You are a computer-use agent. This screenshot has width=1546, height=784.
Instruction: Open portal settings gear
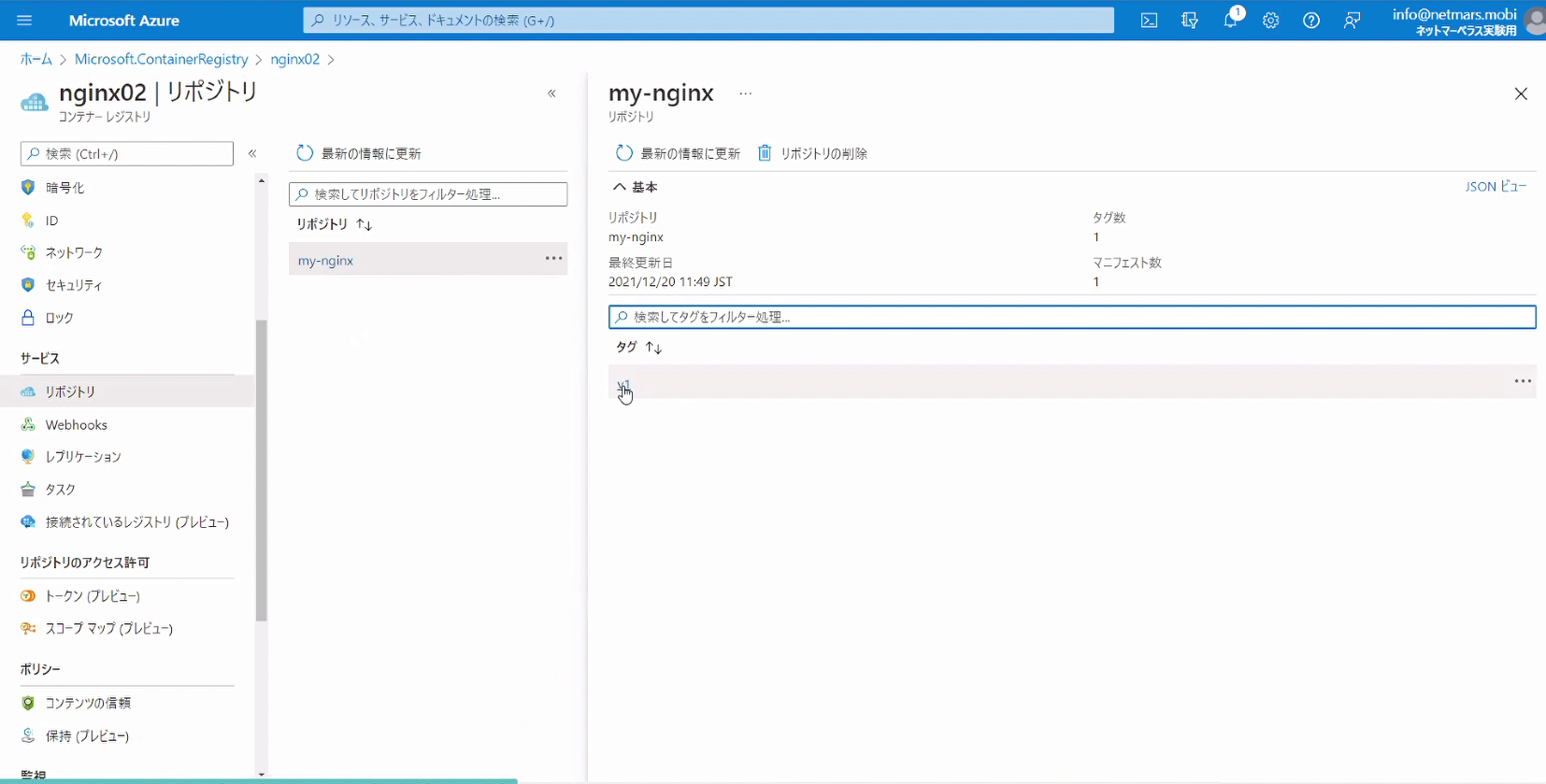point(1271,21)
